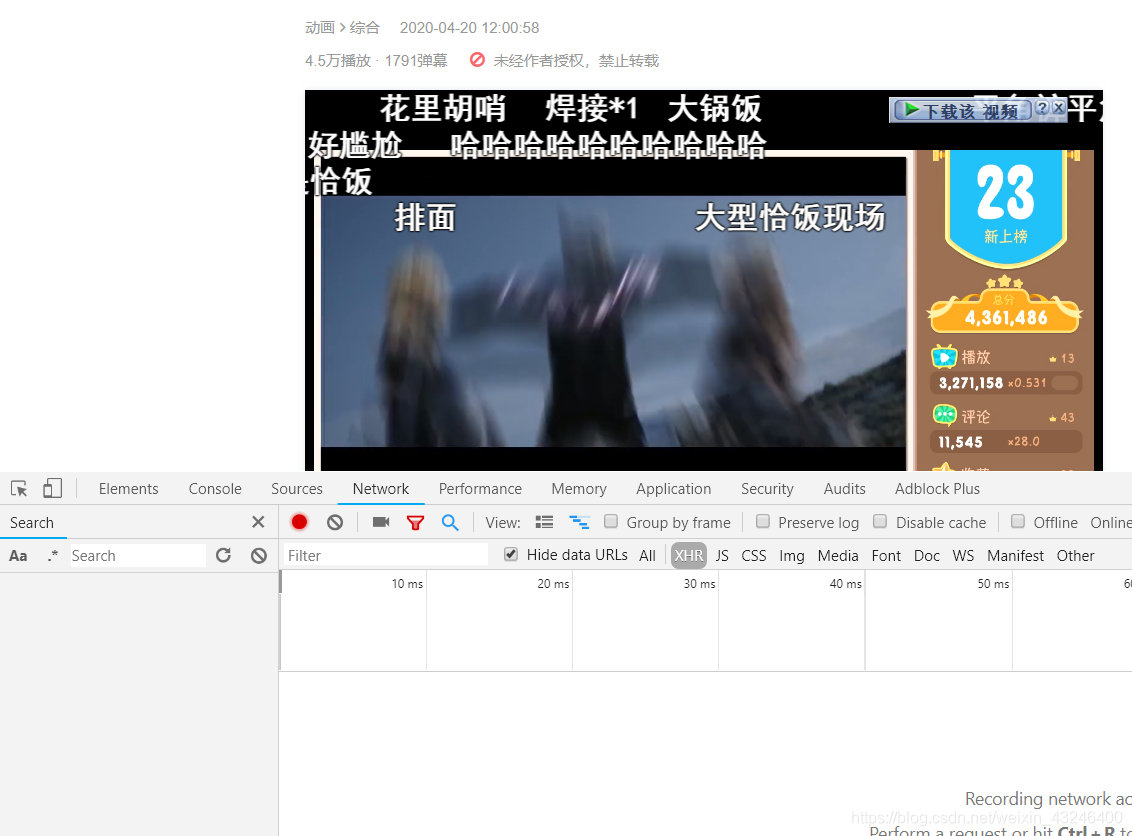Viewport: 1132px width, 836px height.
Task: Filter requests by JS
Action: (722, 556)
